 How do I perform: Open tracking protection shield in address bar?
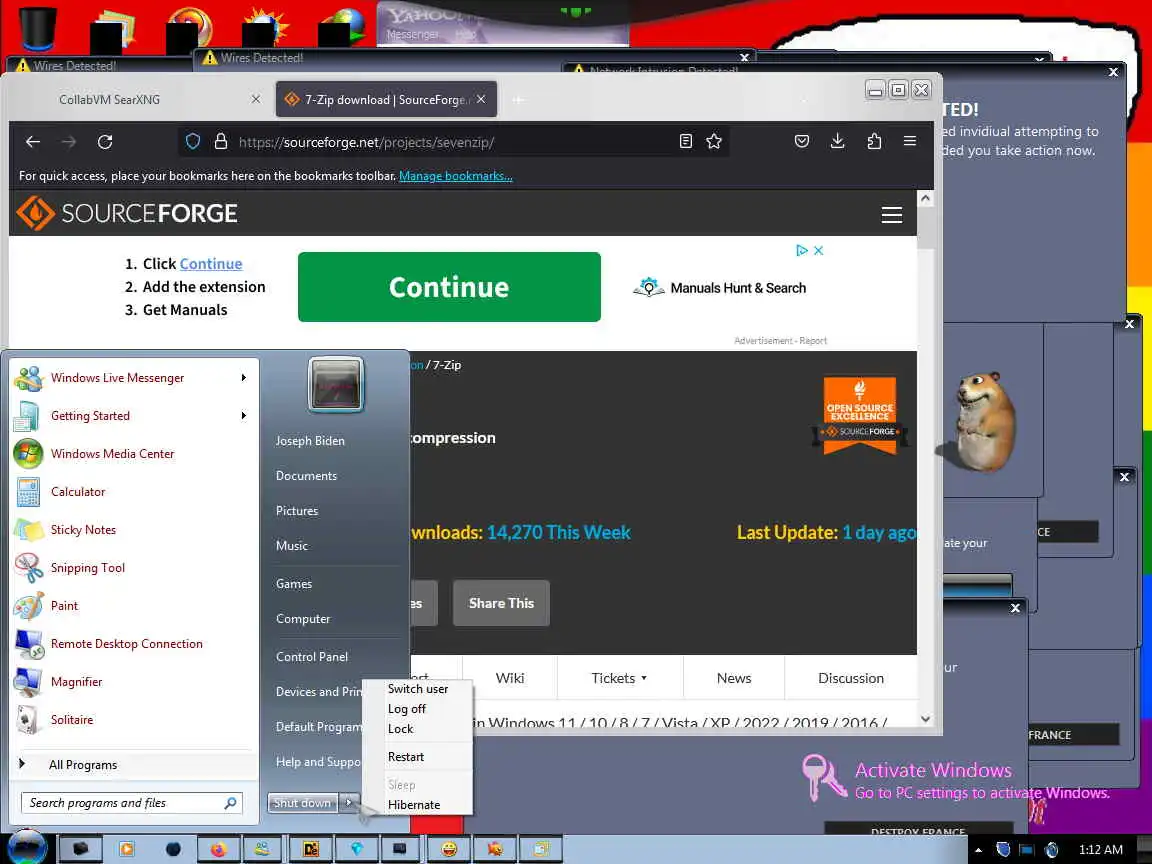(x=192, y=142)
